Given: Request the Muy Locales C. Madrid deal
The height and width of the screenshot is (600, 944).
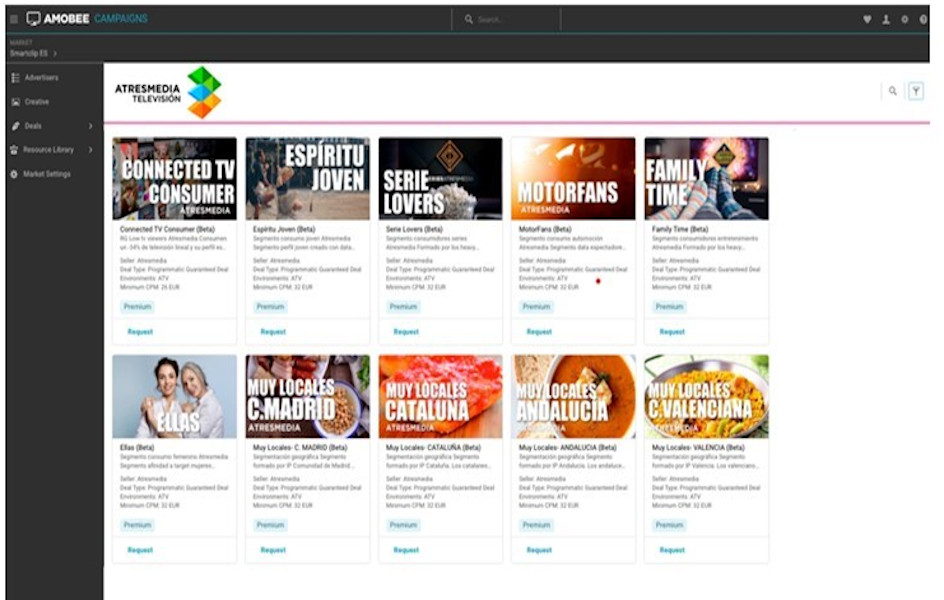Looking at the screenshot, I should pyautogui.click(x=273, y=550).
